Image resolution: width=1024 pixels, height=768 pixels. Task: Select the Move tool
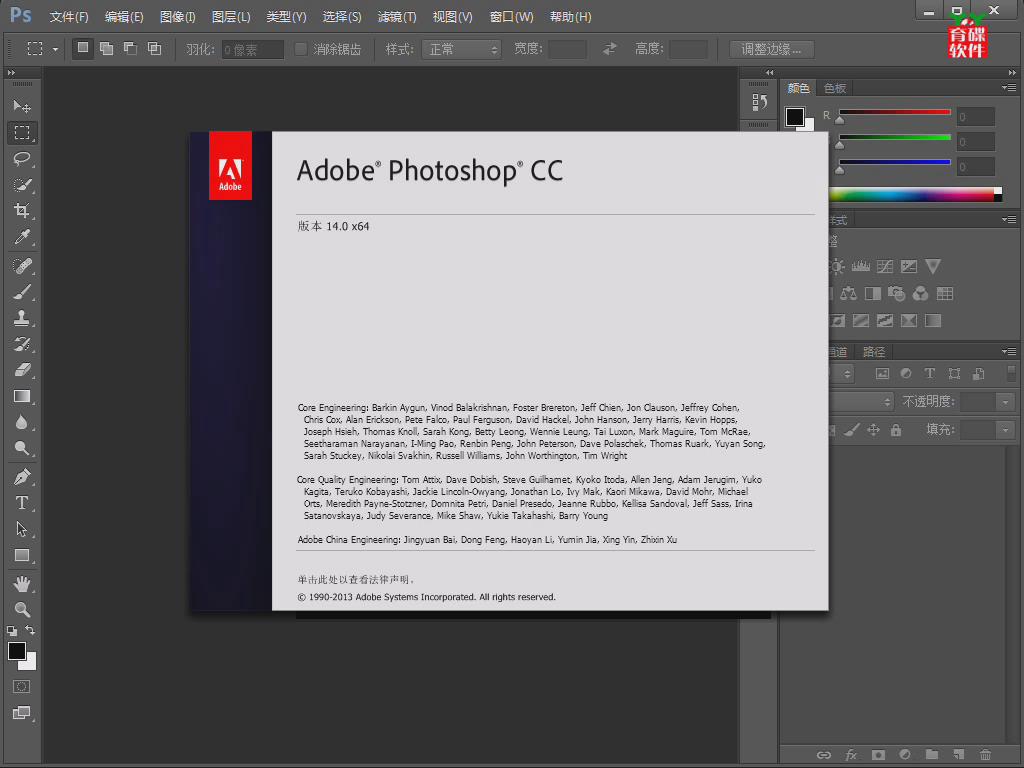click(x=22, y=106)
